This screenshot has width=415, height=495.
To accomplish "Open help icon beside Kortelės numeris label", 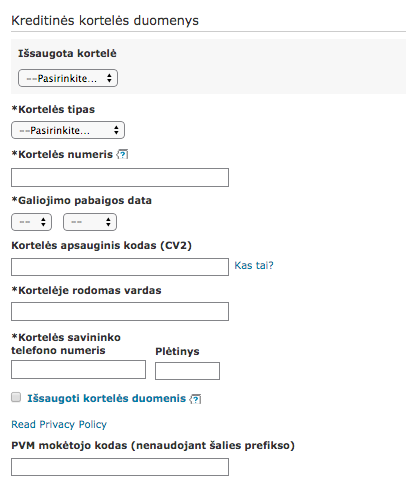I will pyautogui.click(x=122, y=154).
